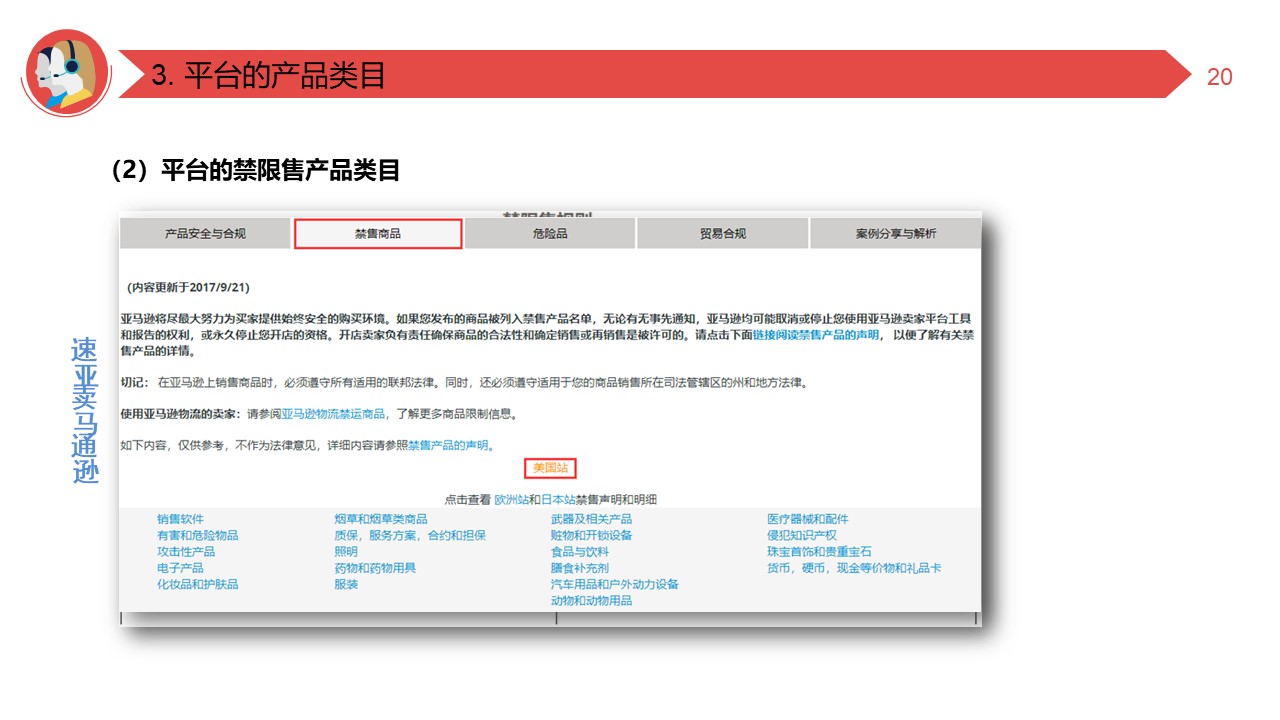Open the 电子产品 category
This screenshot has width=1280, height=720.
pyautogui.click(x=180, y=568)
